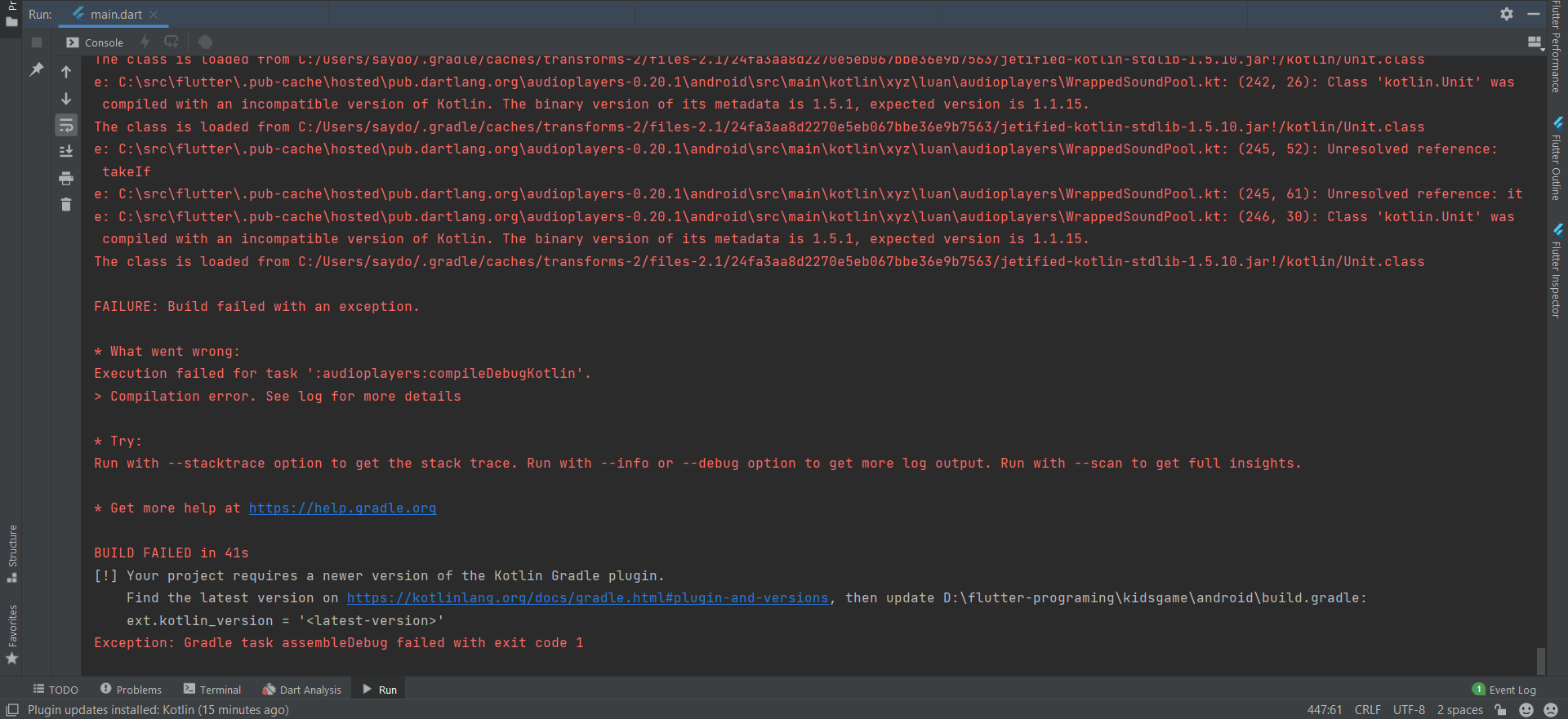Open the help.gradle.org link
This screenshot has height=719, width=1568.
point(342,508)
